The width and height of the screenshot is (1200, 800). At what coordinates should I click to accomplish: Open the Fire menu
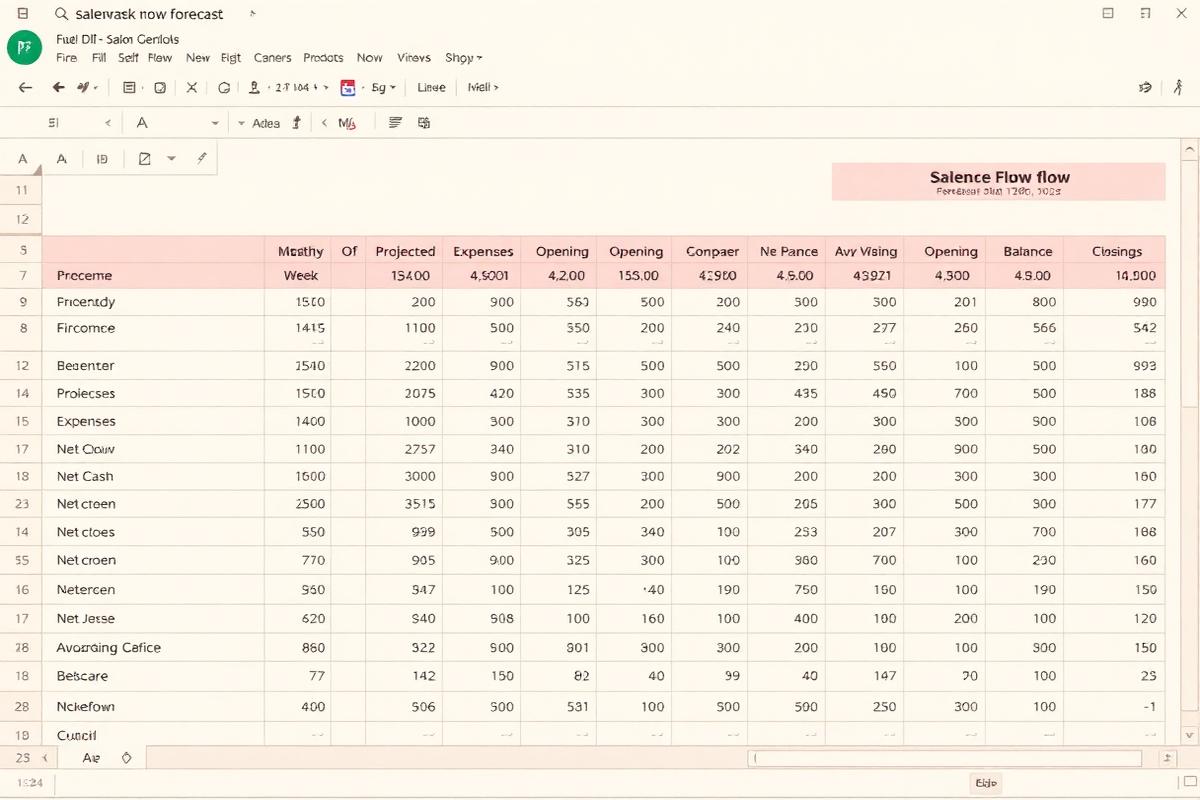pos(66,58)
